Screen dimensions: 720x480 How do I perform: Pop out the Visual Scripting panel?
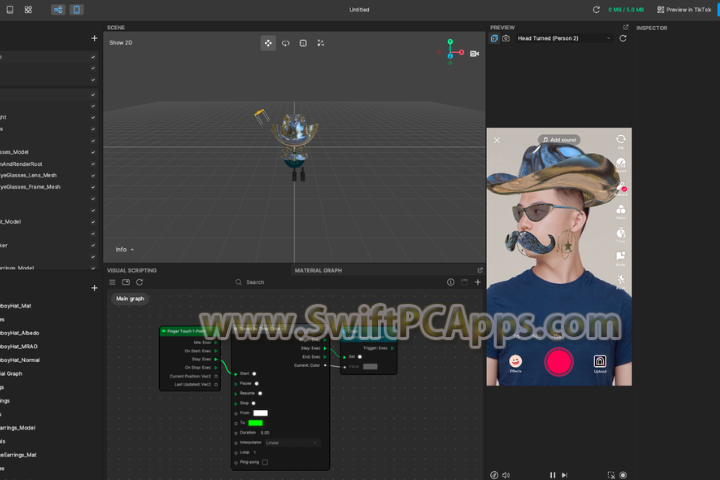coord(480,270)
